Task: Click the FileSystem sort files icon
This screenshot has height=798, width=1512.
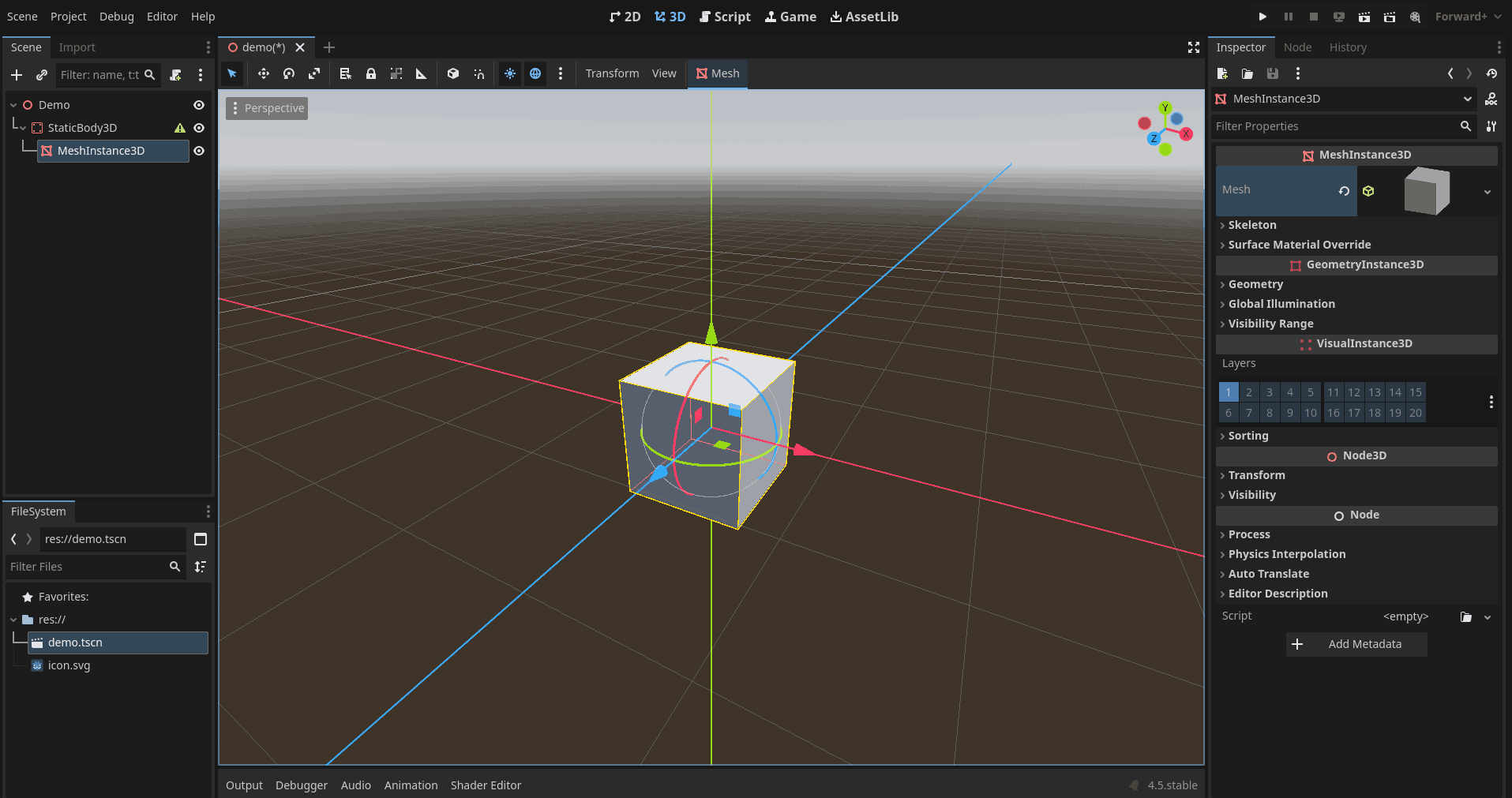Action: tap(201, 567)
